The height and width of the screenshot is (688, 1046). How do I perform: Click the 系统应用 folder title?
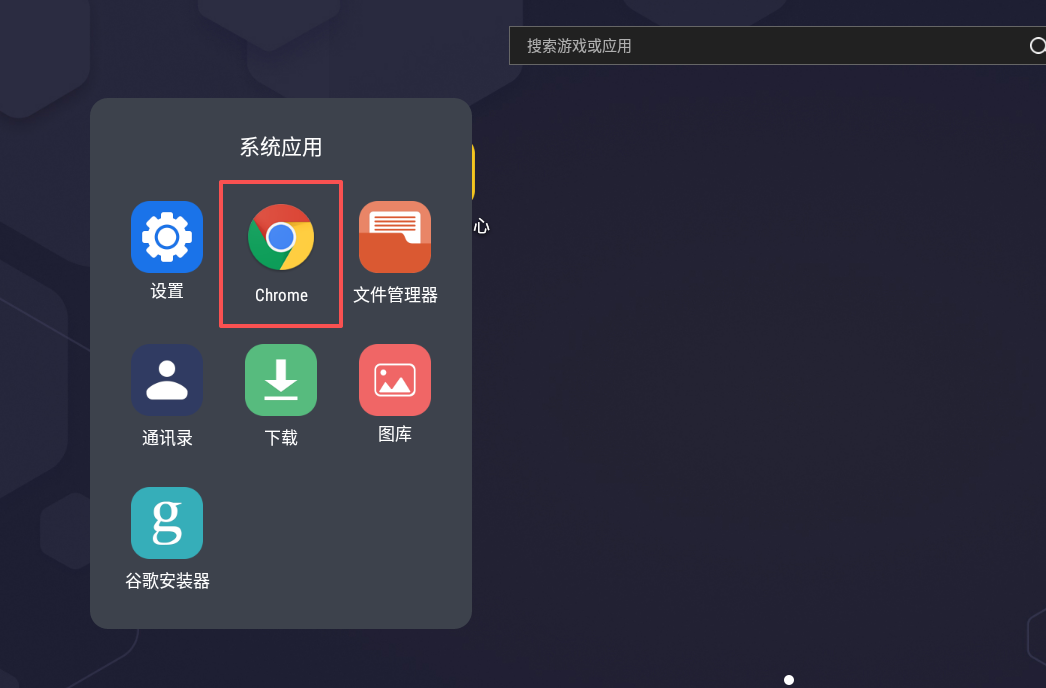tap(280, 147)
